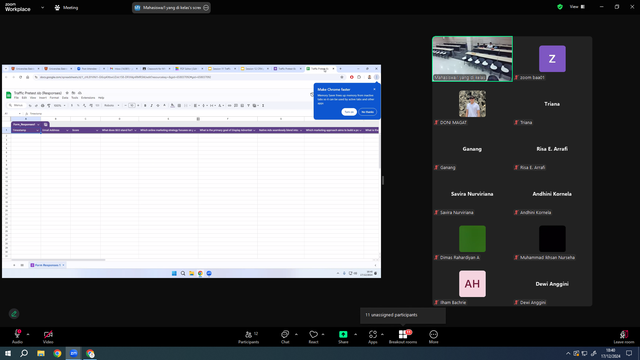The width and height of the screenshot is (640, 360).
Task: Toggle the Video camera on
Action: click(x=48, y=337)
